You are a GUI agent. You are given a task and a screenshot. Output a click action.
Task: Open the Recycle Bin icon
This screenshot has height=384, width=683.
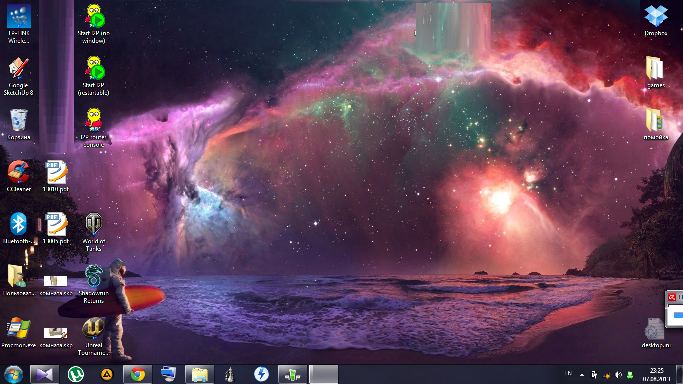click(19, 124)
